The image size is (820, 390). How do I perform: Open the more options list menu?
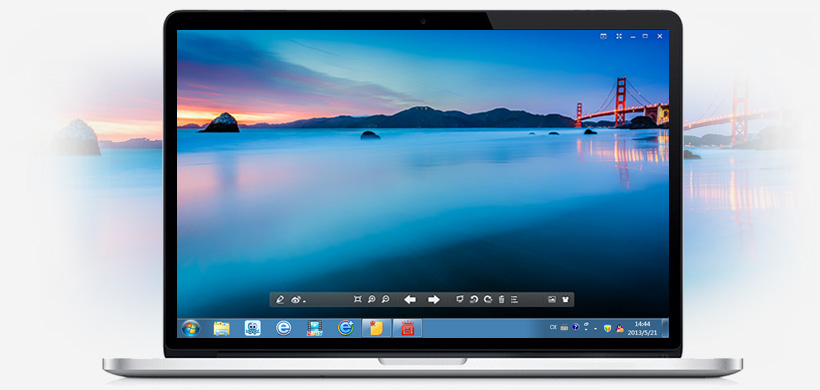point(515,300)
